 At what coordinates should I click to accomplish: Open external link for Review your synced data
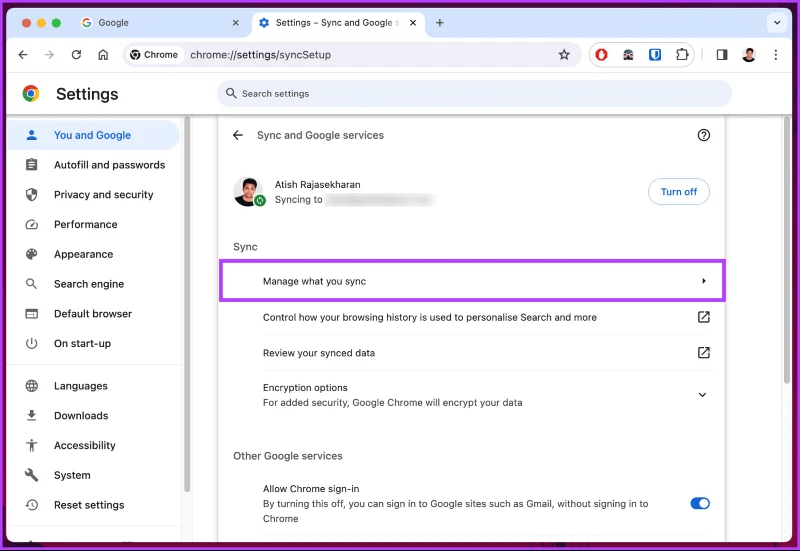point(704,353)
